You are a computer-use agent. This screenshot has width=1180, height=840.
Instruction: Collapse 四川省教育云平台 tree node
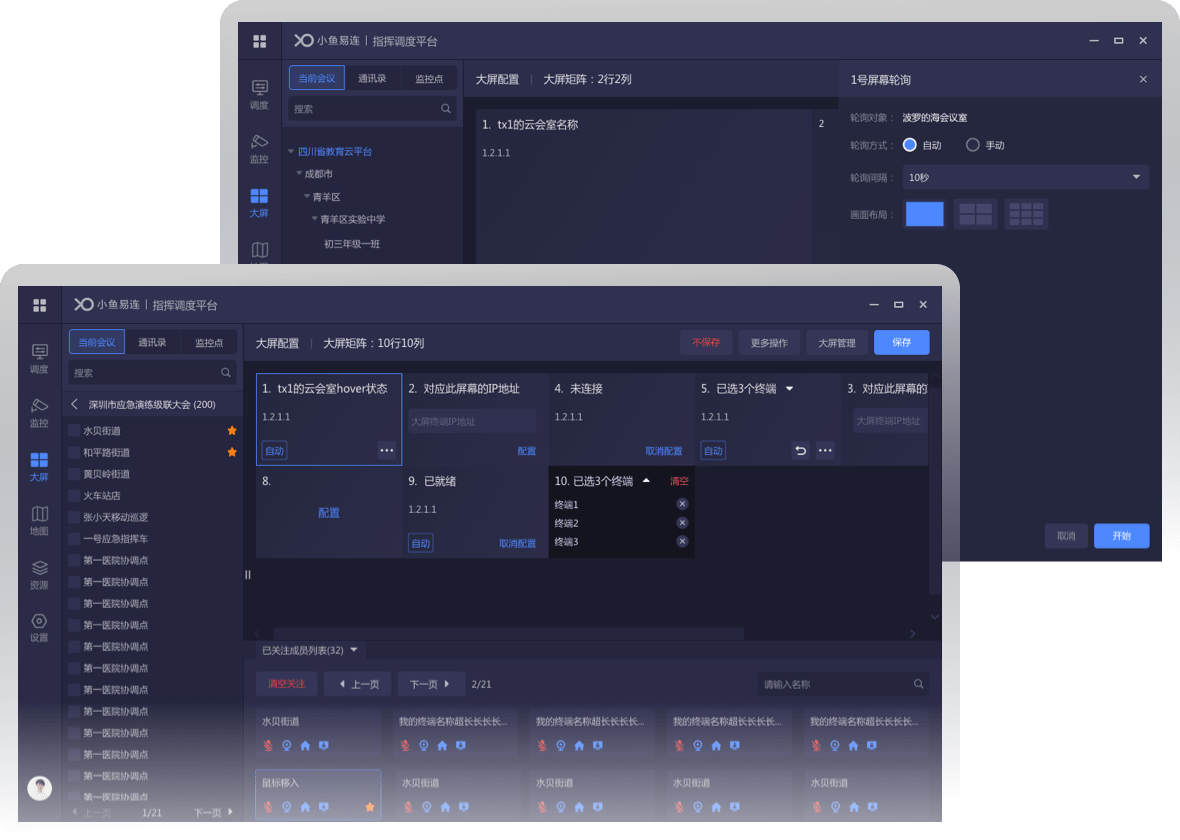291,151
